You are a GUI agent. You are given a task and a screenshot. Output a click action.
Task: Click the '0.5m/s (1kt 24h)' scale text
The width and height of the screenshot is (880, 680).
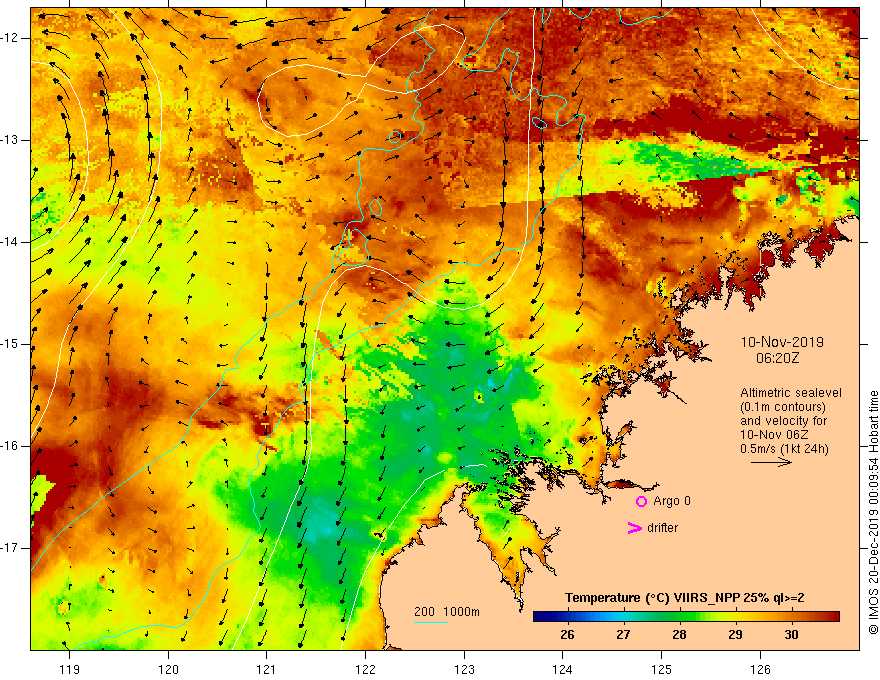pos(784,449)
